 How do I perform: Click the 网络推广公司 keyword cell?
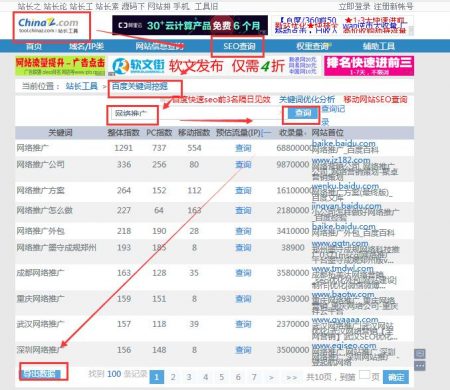click(40, 164)
